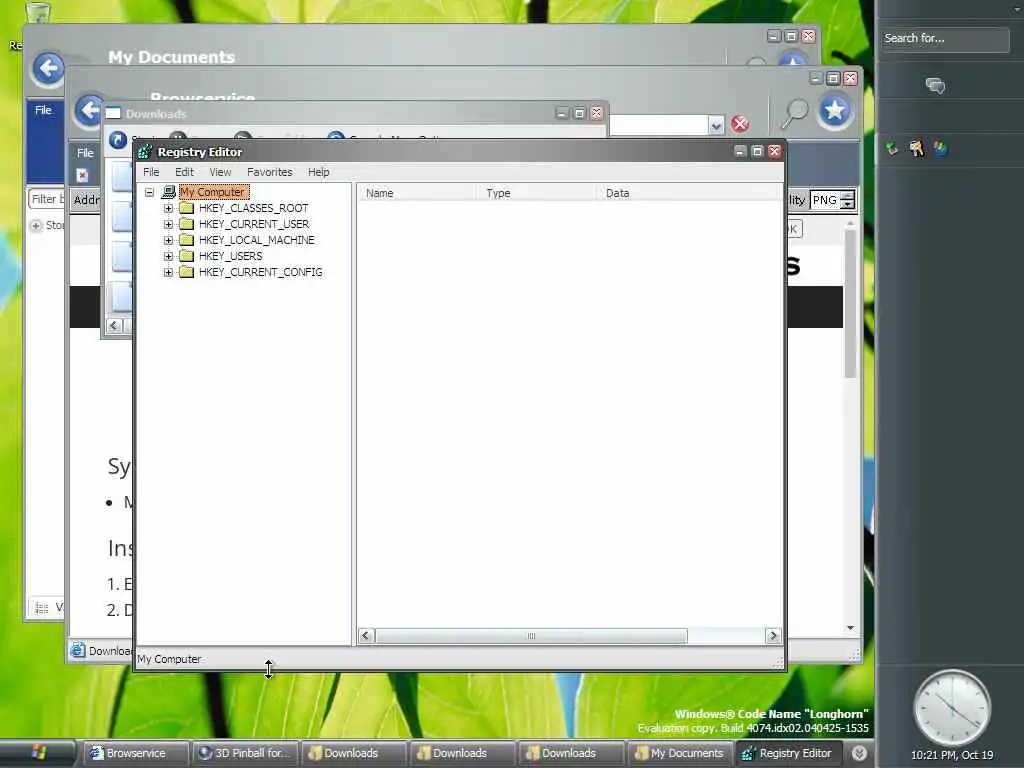Click the Name column header
The width and height of the screenshot is (1024, 768).
click(x=417, y=193)
